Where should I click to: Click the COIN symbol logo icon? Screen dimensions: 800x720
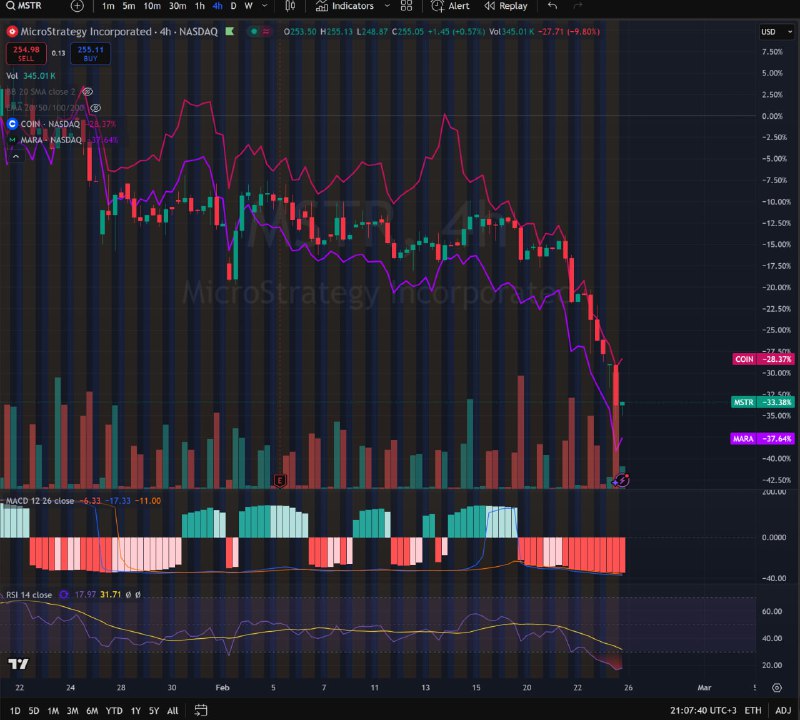click(x=12, y=124)
